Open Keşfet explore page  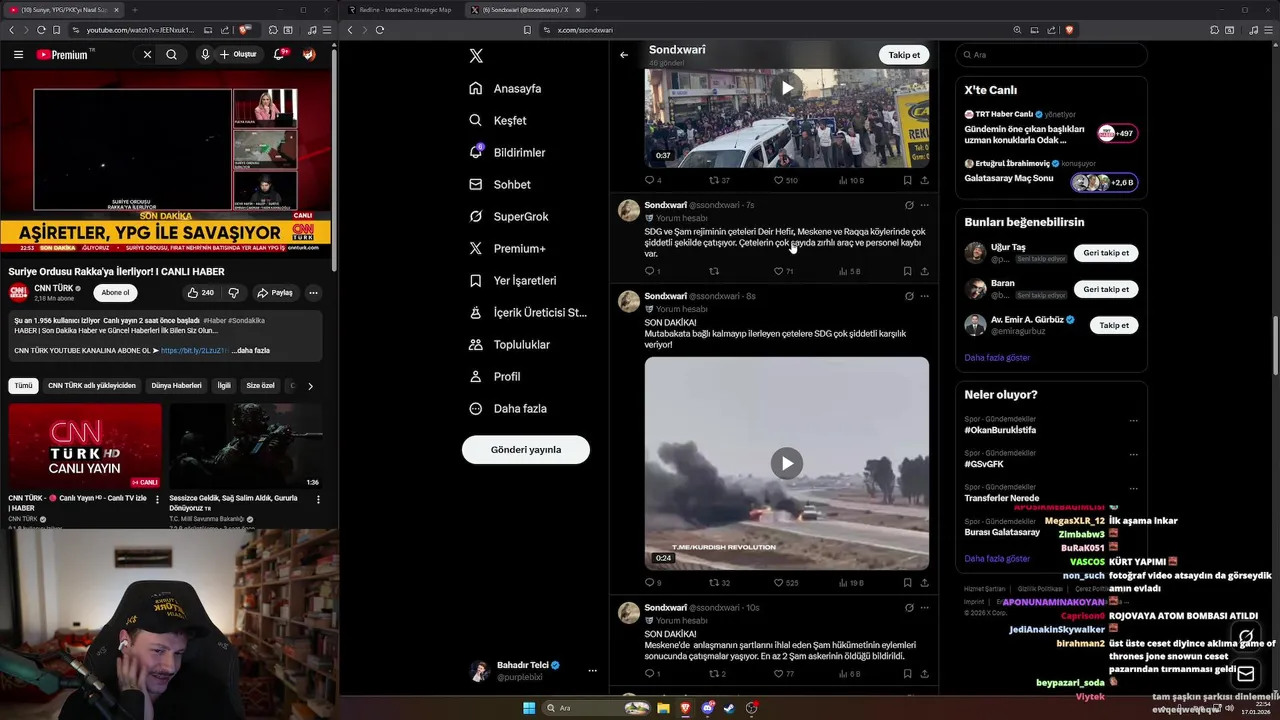click(x=497, y=121)
